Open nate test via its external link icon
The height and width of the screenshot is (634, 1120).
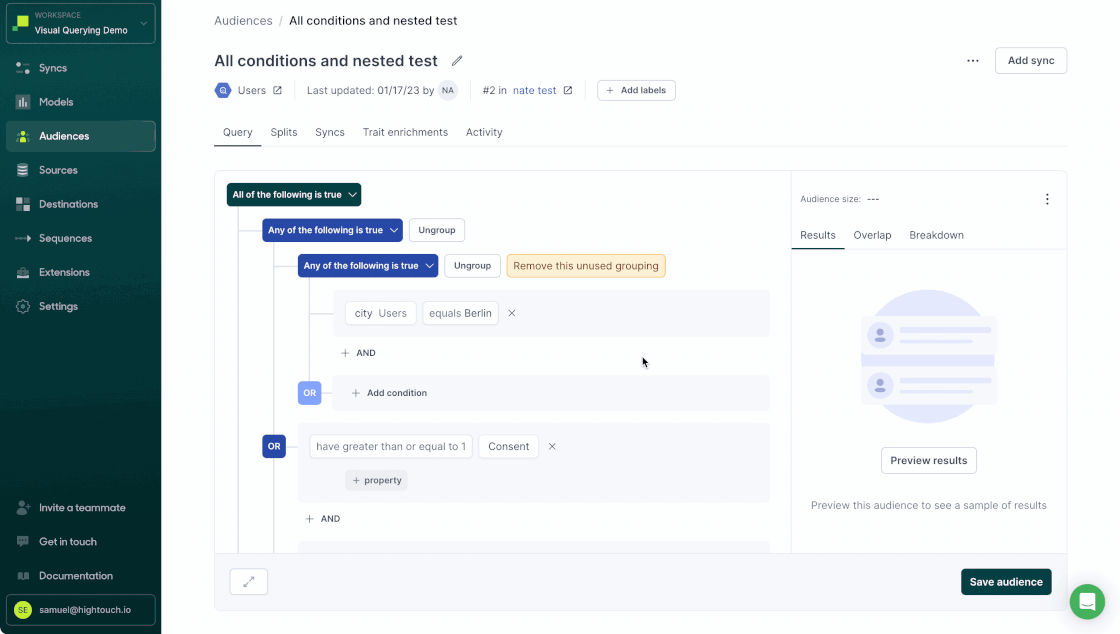point(568,90)
